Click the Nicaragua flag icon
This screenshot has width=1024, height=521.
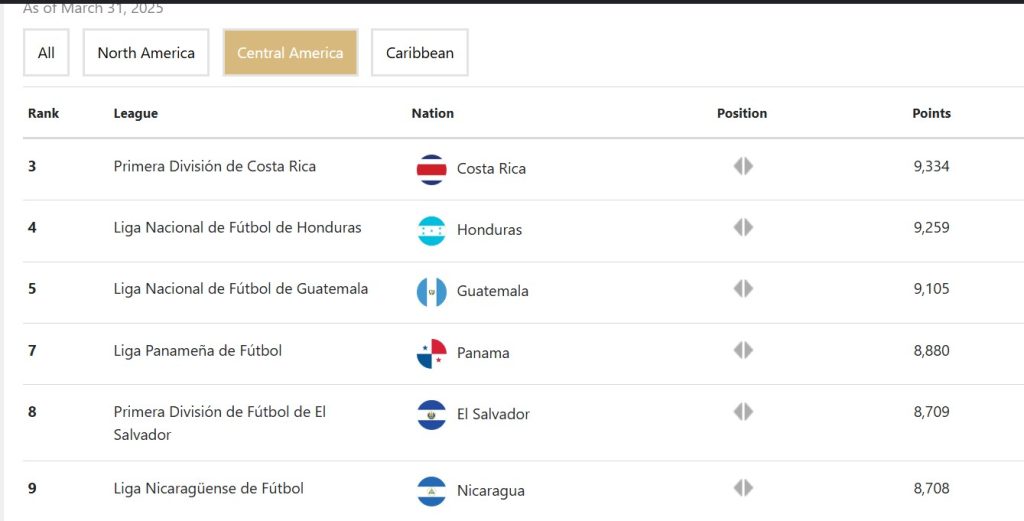pyautogui.click(x=431, y=492)
